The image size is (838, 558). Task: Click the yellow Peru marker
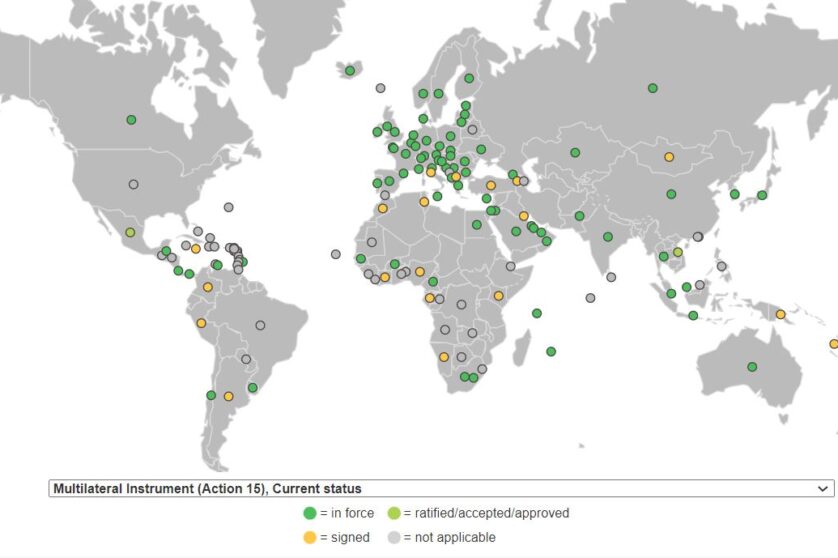pyautogui.click(x=201, y=323)
